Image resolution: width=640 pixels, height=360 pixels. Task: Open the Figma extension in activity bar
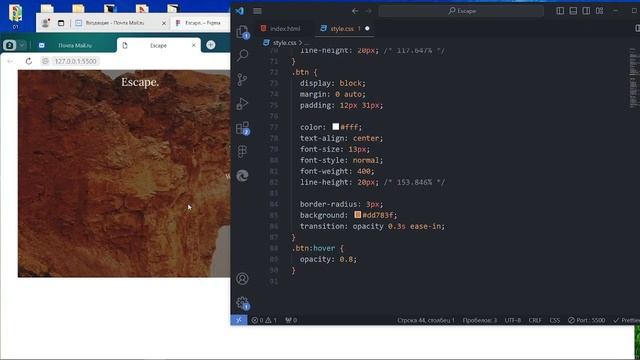242,152
